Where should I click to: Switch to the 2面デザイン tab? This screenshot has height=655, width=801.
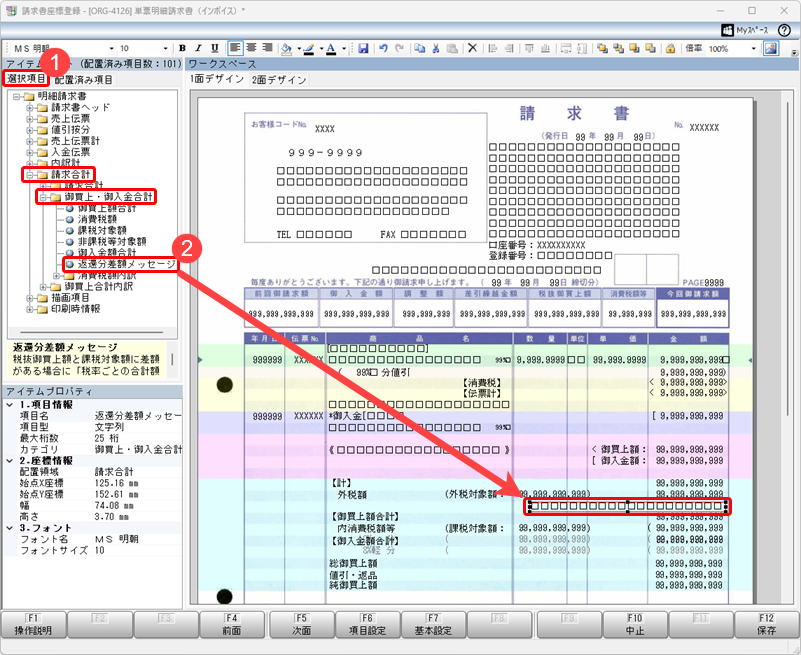[279, 80]
